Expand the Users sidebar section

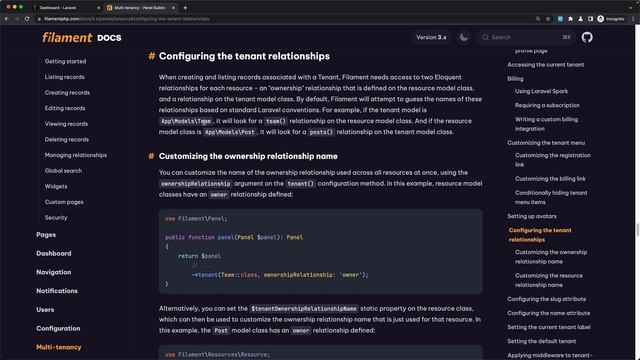pyautogui.click(x=45, y=310)
